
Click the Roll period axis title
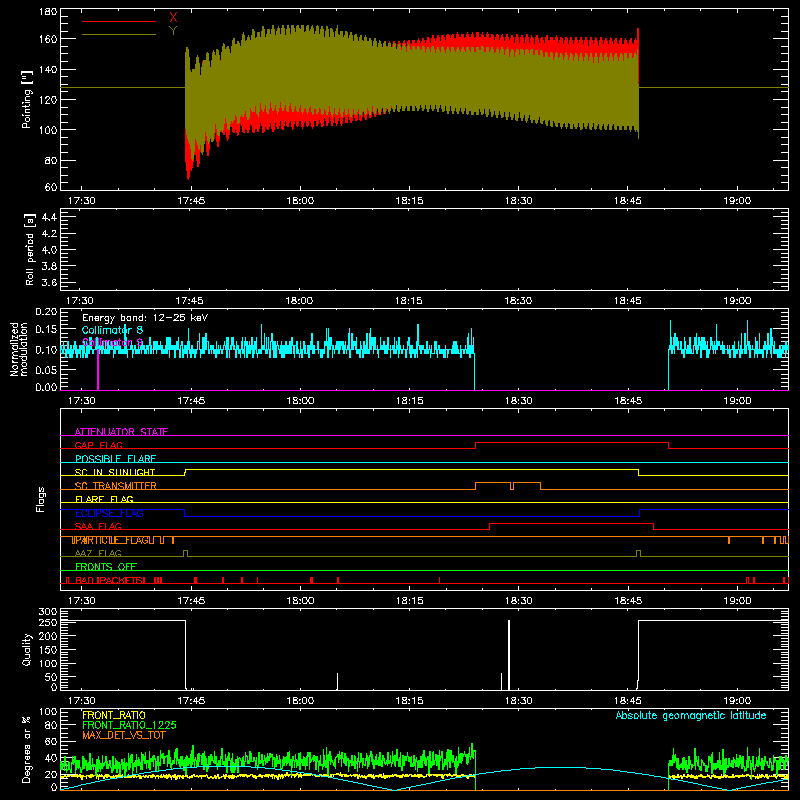29,250
